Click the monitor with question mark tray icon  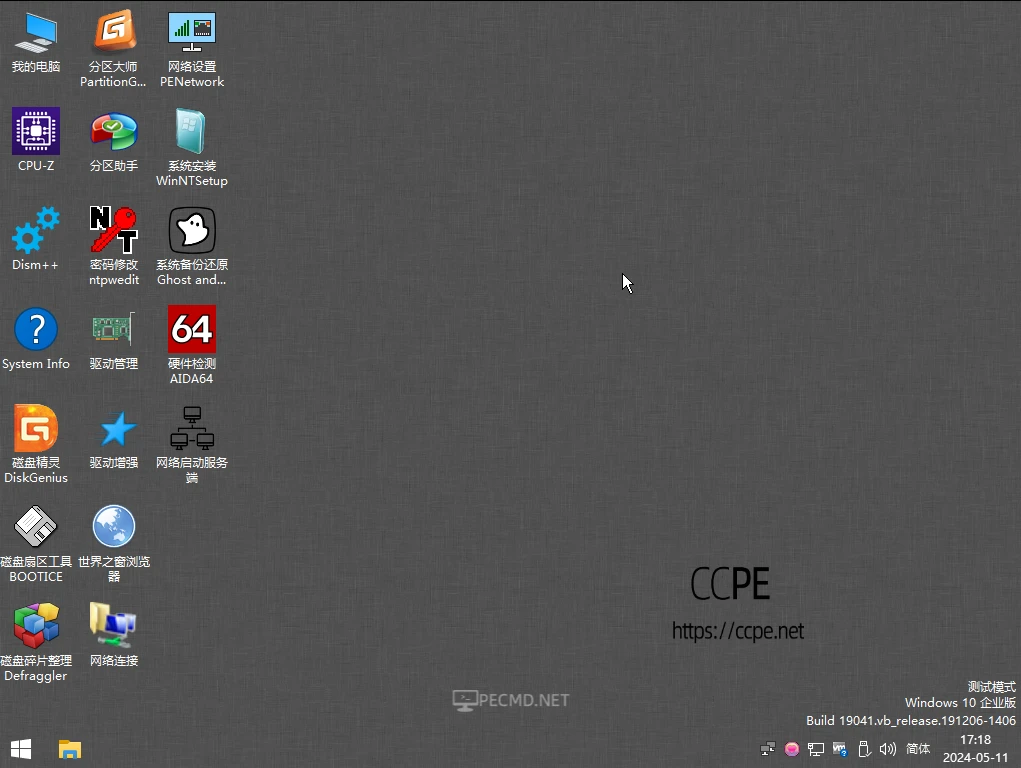coord(840,749)
